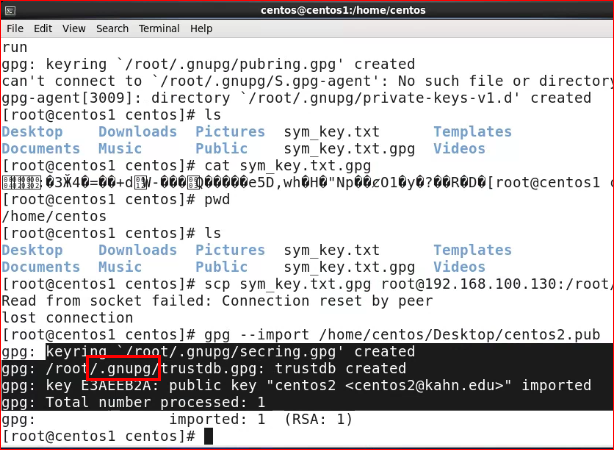The width and height of the screenshot is (614, 450).
Task: Open the View menu
Action: pos(74,29)
